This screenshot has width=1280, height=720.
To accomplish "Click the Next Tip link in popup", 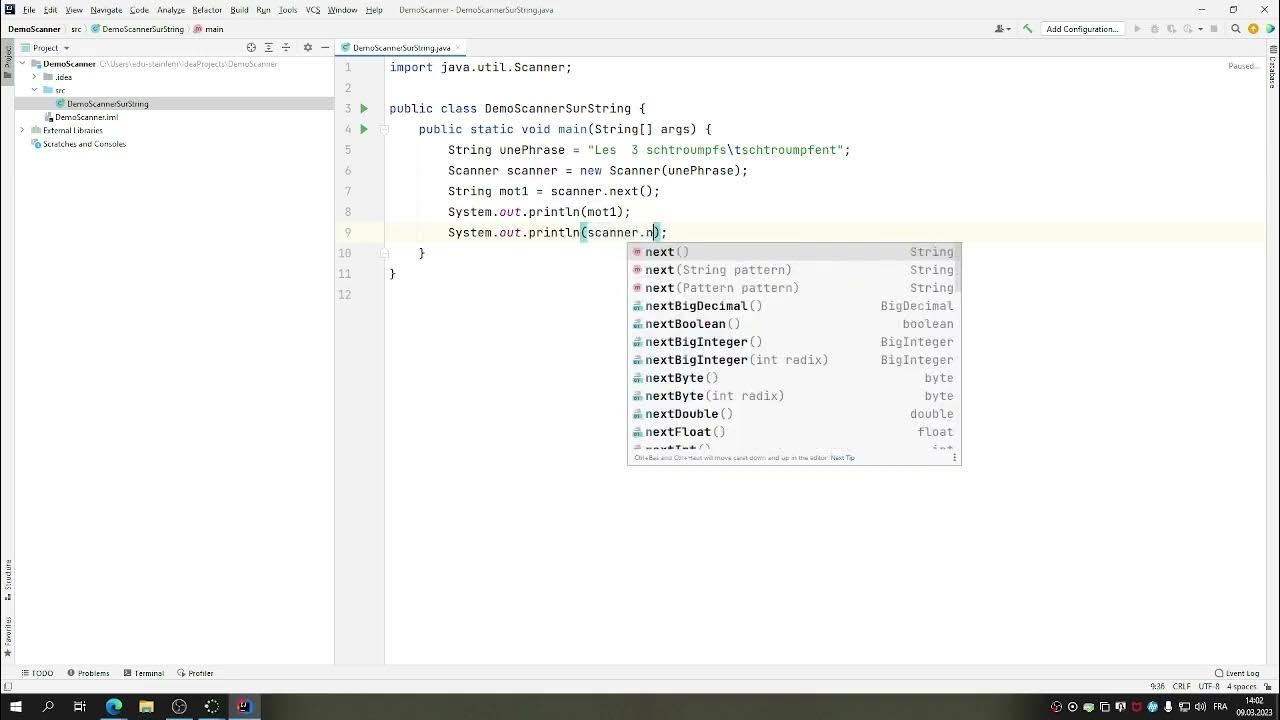I will (842, 458).
